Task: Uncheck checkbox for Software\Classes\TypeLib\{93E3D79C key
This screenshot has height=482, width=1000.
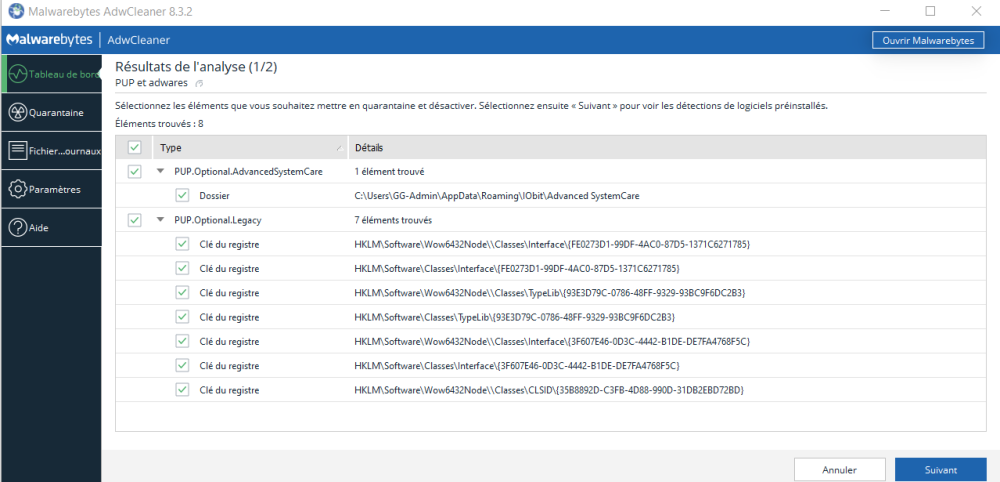Action: point(182,317)
